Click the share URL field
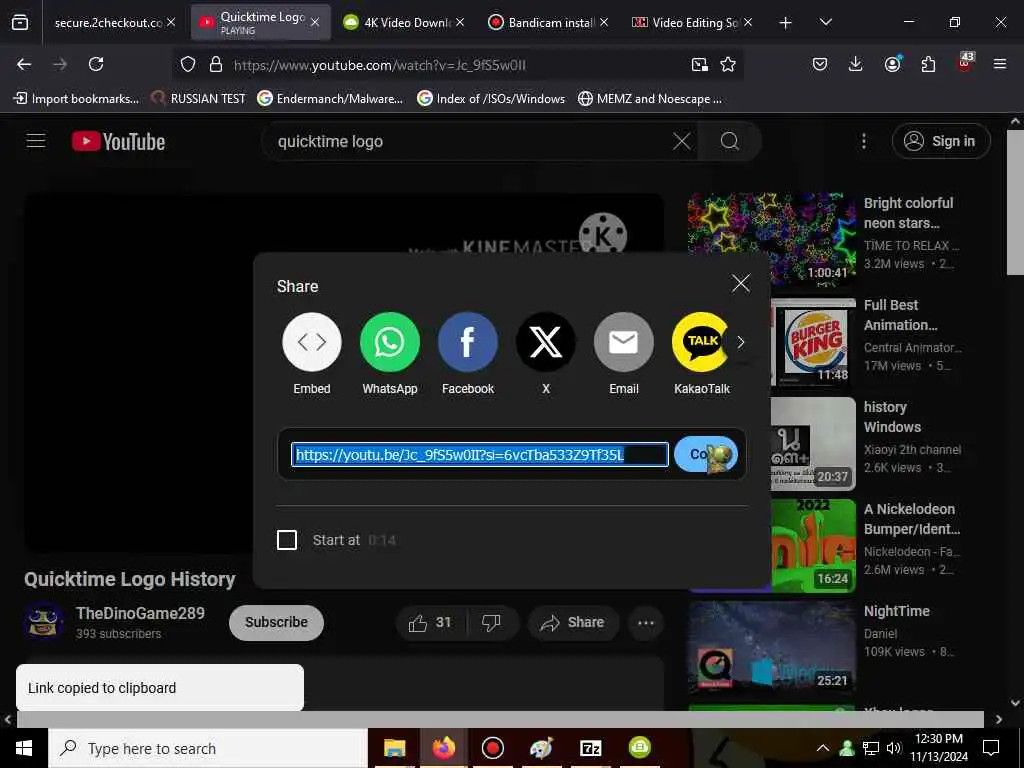The image size is (1024, 768). point(480,455)
